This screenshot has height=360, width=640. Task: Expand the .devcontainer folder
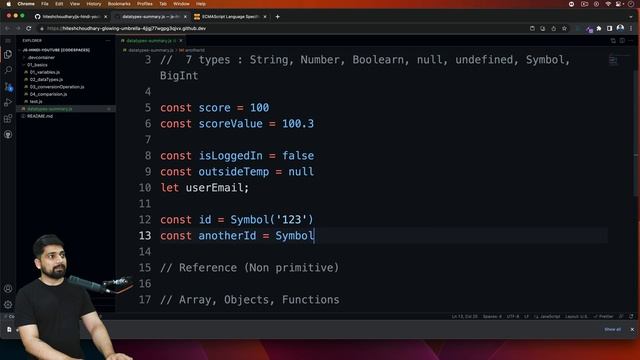(41, 58)
